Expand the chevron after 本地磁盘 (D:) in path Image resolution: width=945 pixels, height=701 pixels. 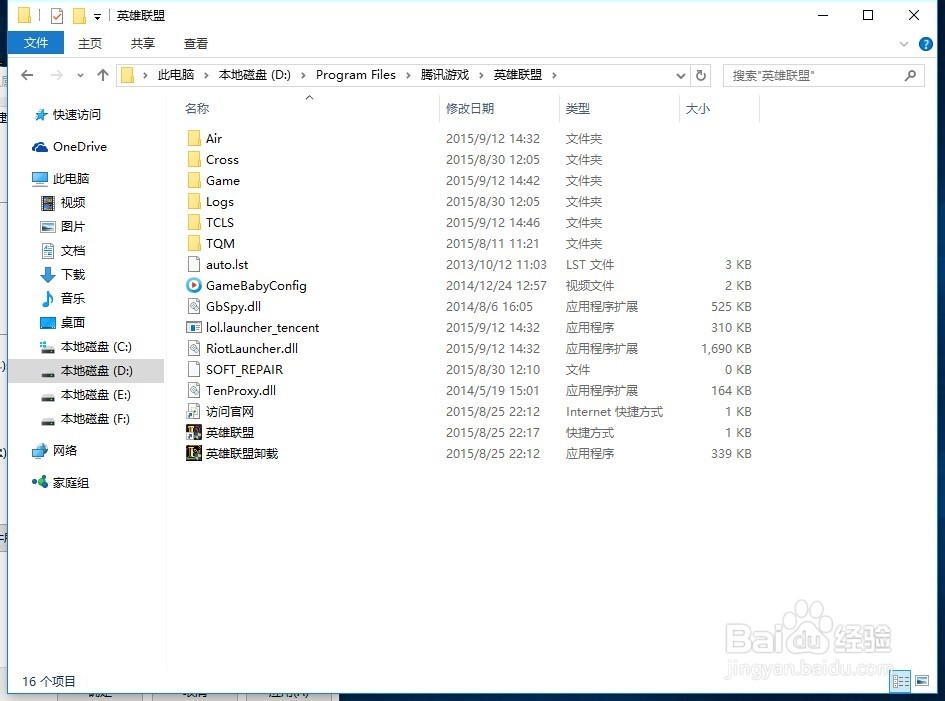303,75
